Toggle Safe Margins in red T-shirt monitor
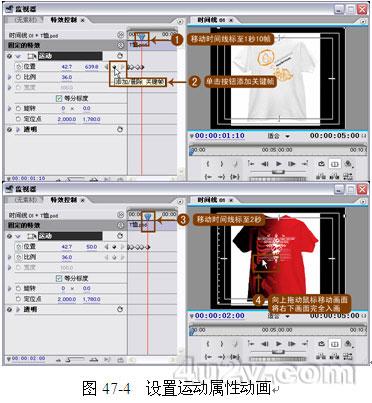This screenshot has height=403, width=372. pos(334,344)
